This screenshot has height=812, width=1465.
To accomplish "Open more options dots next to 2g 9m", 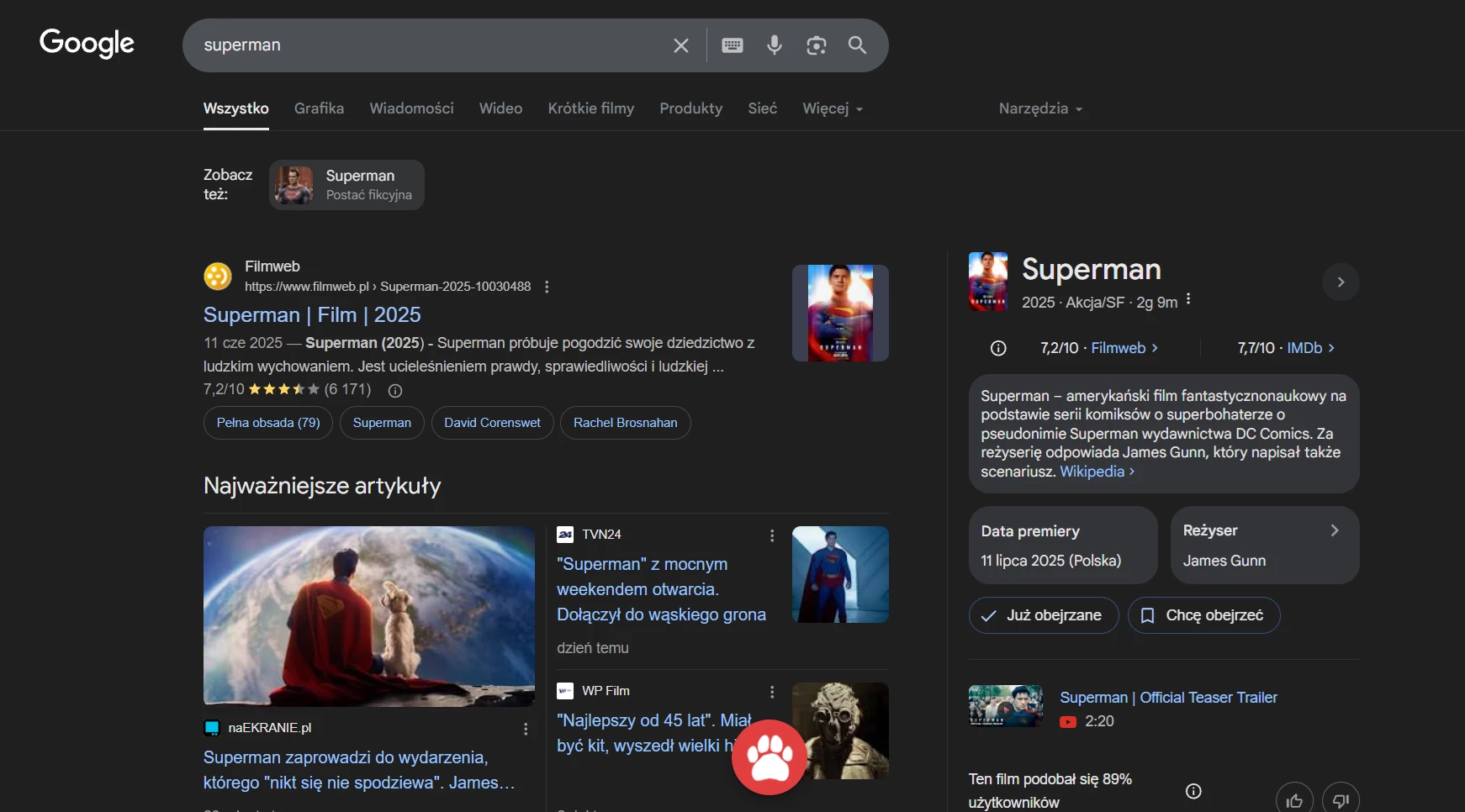I will pyautogui.click(x=1188, y=299).
